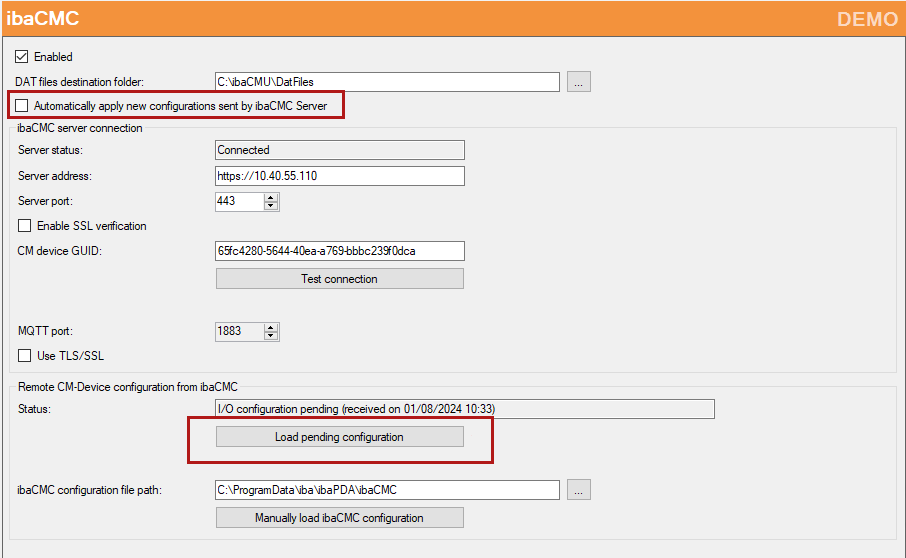Toggle Enable SSL verification checkbox
906x558 pixels.
coord(24,226)
